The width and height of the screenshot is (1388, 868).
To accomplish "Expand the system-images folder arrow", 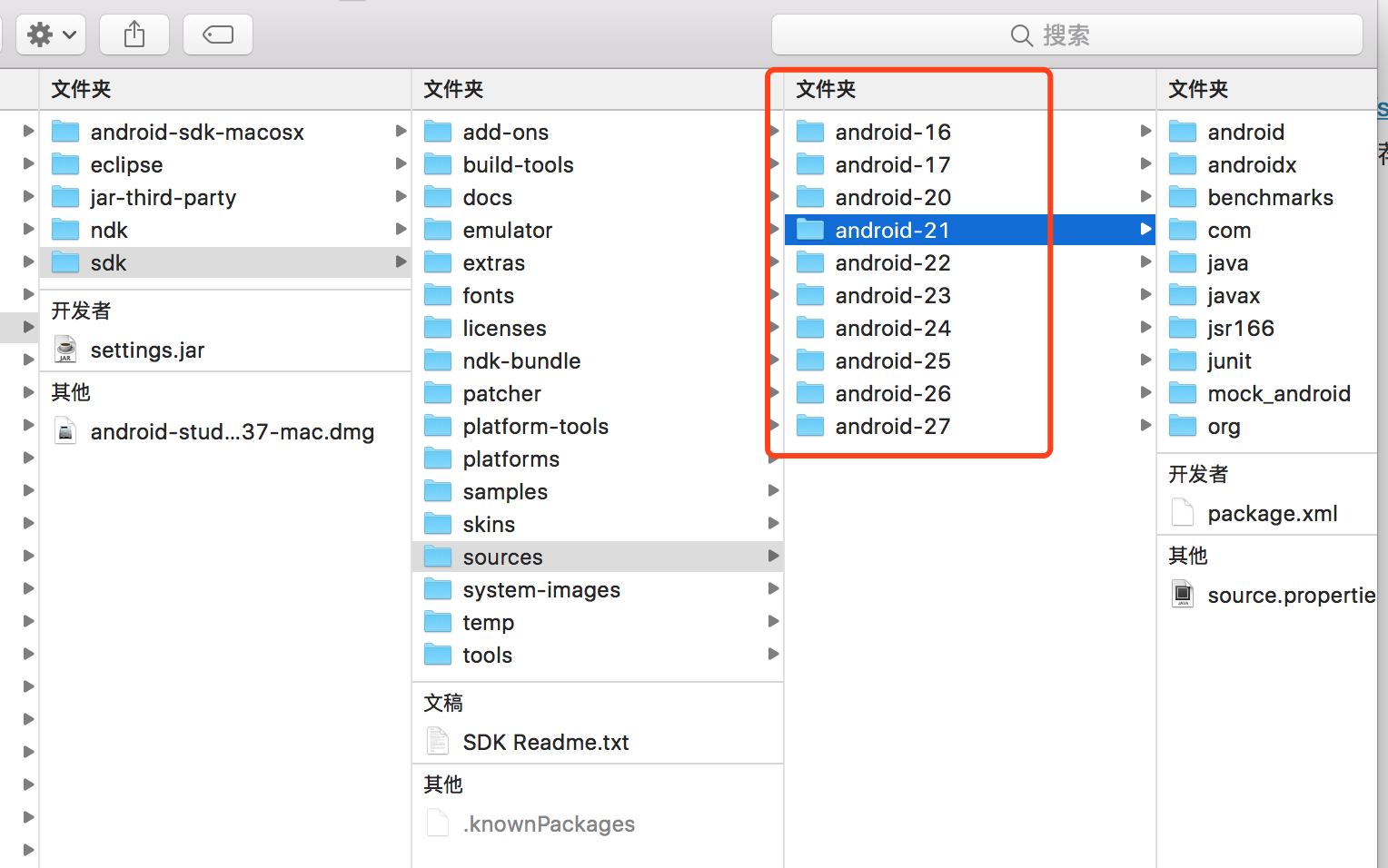I will pyautogui.click(x=773, y=589).
